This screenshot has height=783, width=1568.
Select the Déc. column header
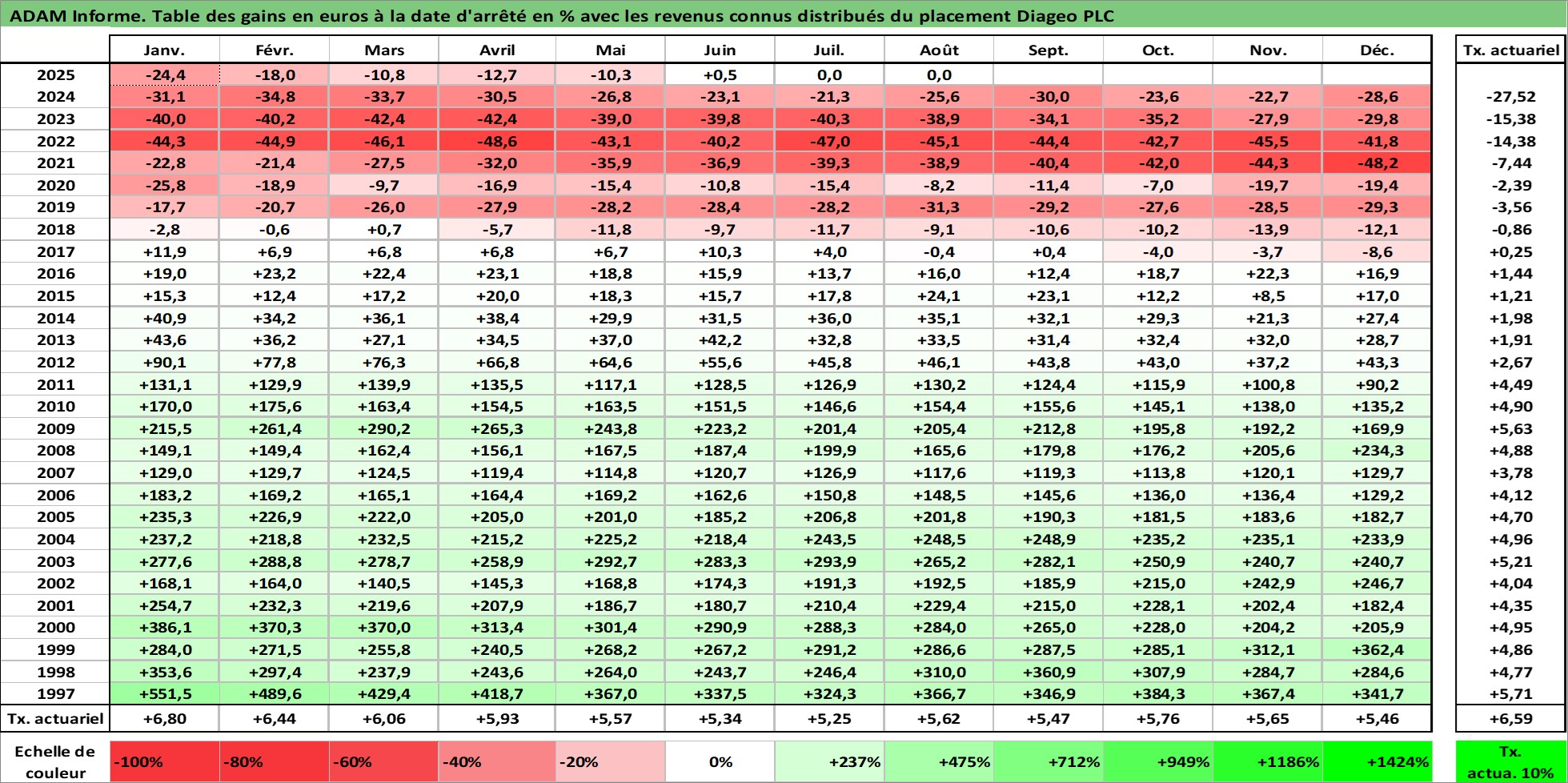pyautogui.click(x=1377, y=50)
